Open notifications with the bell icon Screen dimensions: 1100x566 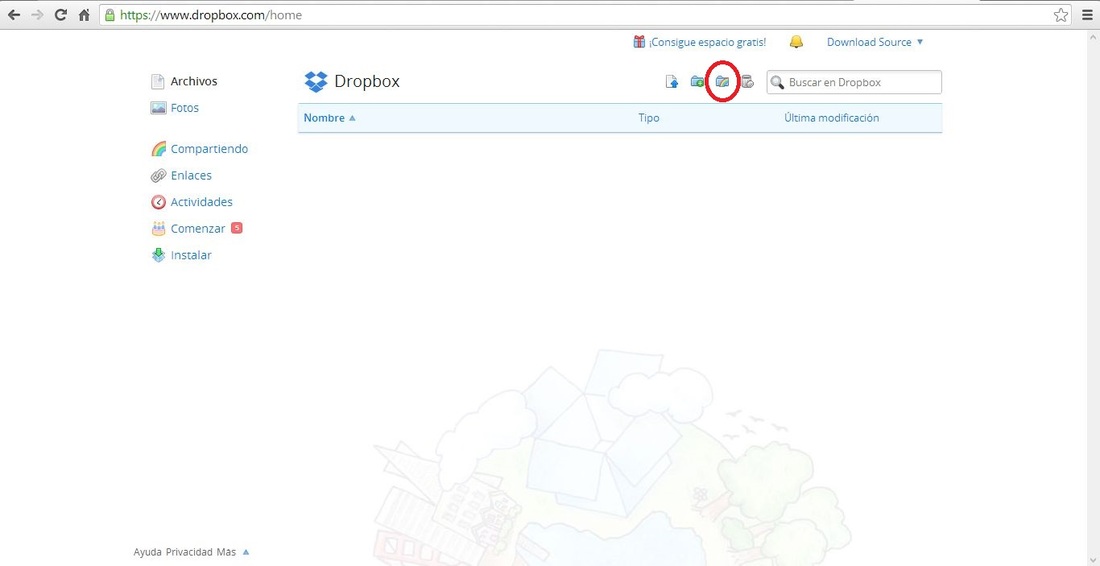[x=796, y=42]
